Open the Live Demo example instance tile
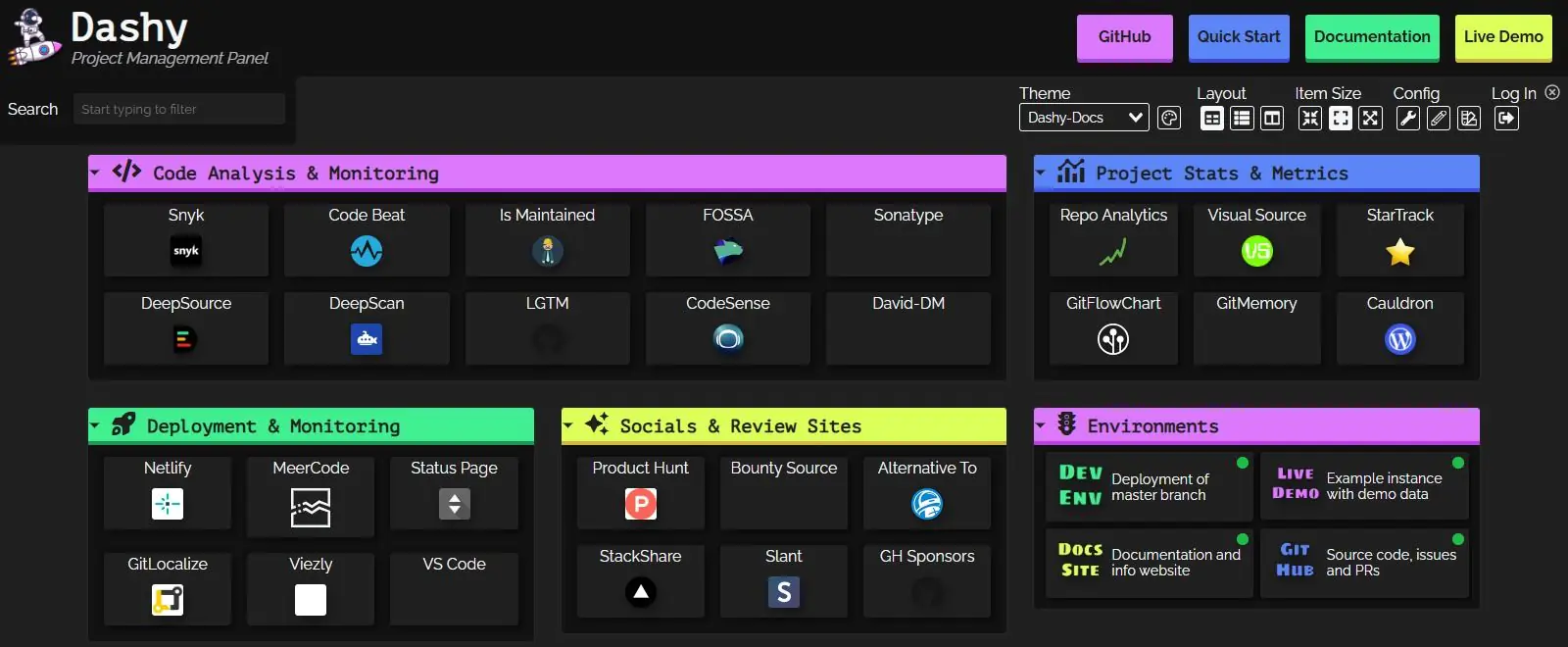The image size is (1568, 647). point(1365,485)
